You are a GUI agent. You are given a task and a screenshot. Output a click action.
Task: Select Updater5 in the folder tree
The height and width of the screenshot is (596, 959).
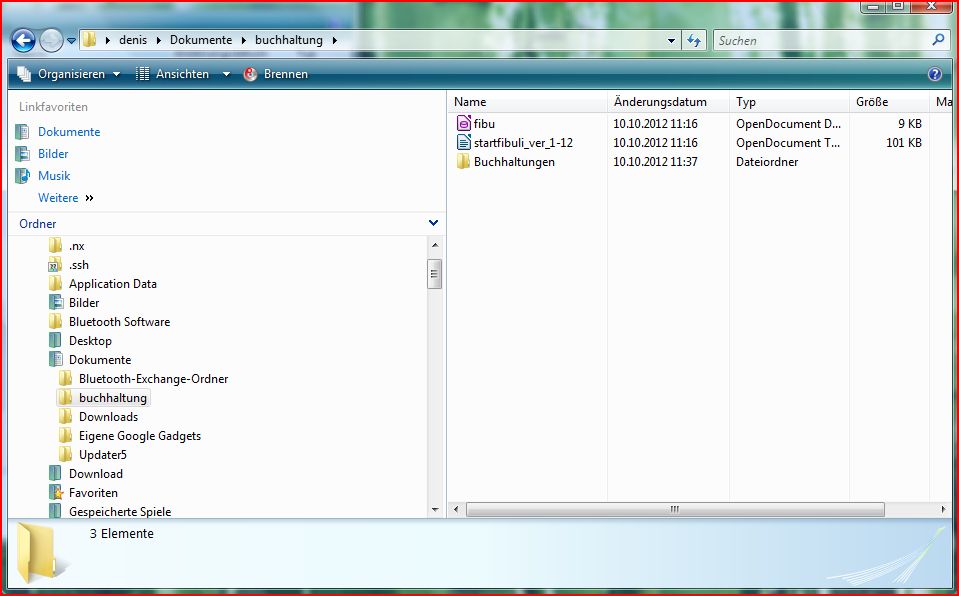point(102,455)
